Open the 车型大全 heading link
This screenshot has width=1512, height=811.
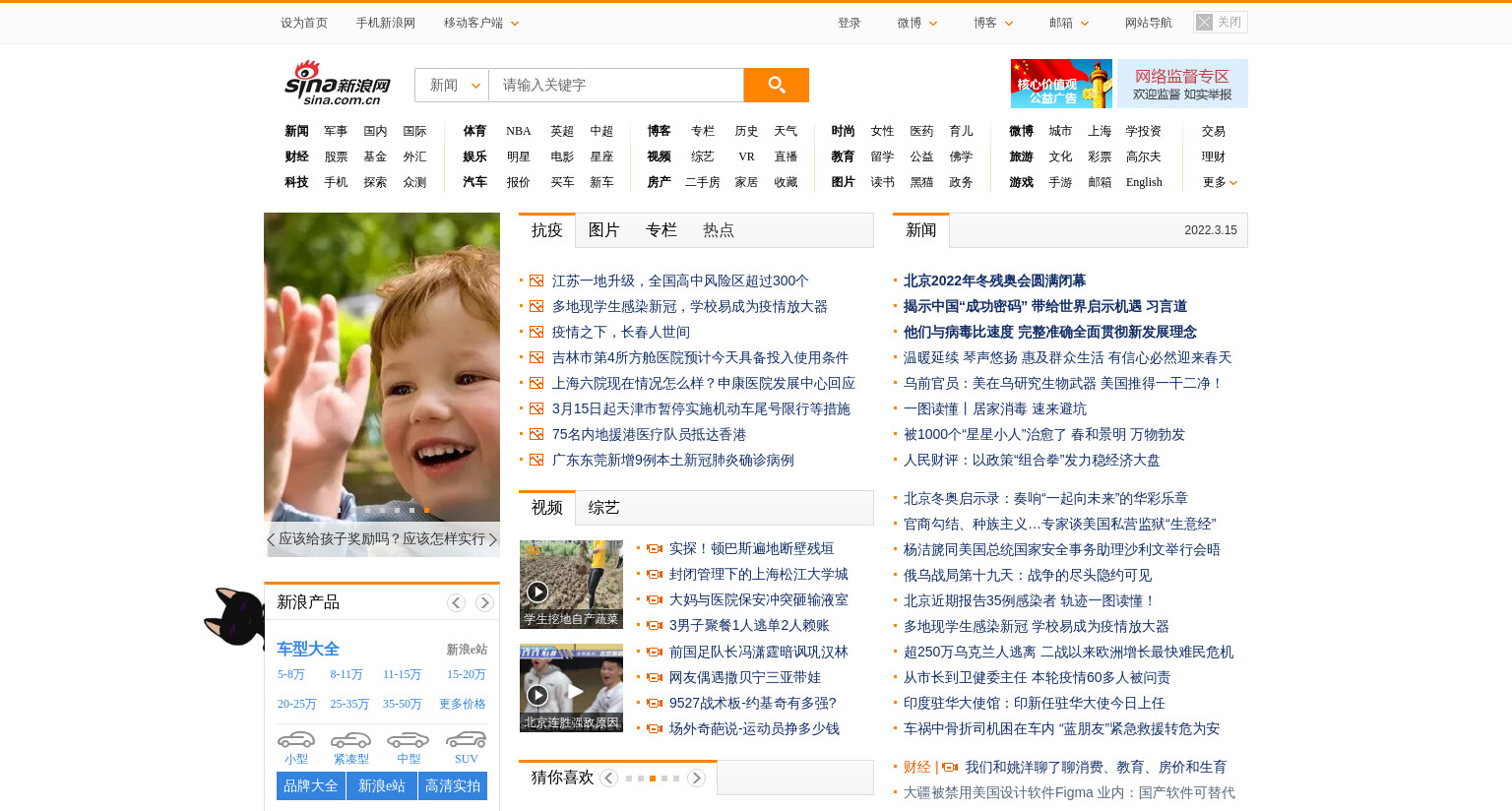308,649
